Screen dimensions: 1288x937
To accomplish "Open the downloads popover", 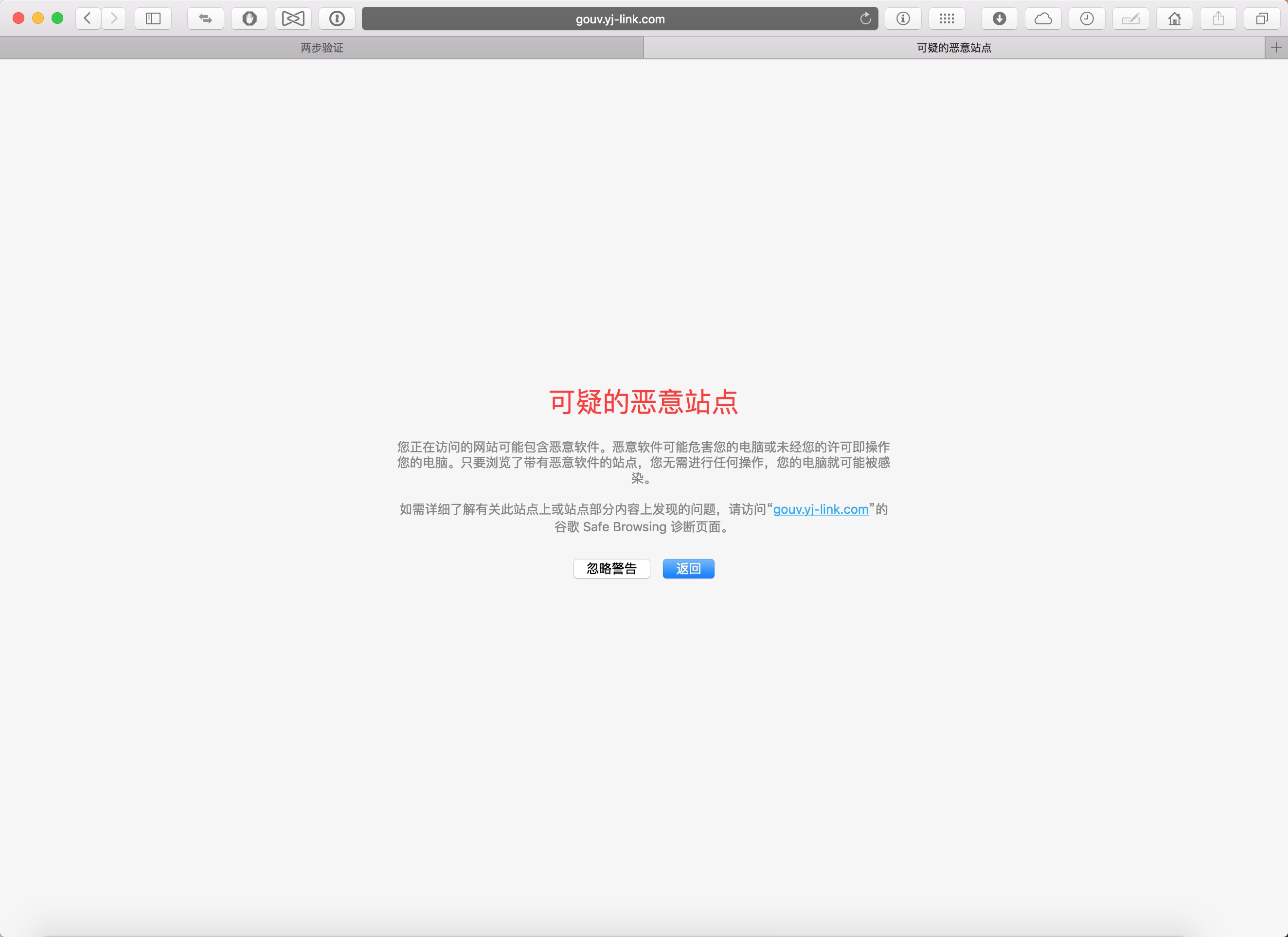I will (999, 19).
